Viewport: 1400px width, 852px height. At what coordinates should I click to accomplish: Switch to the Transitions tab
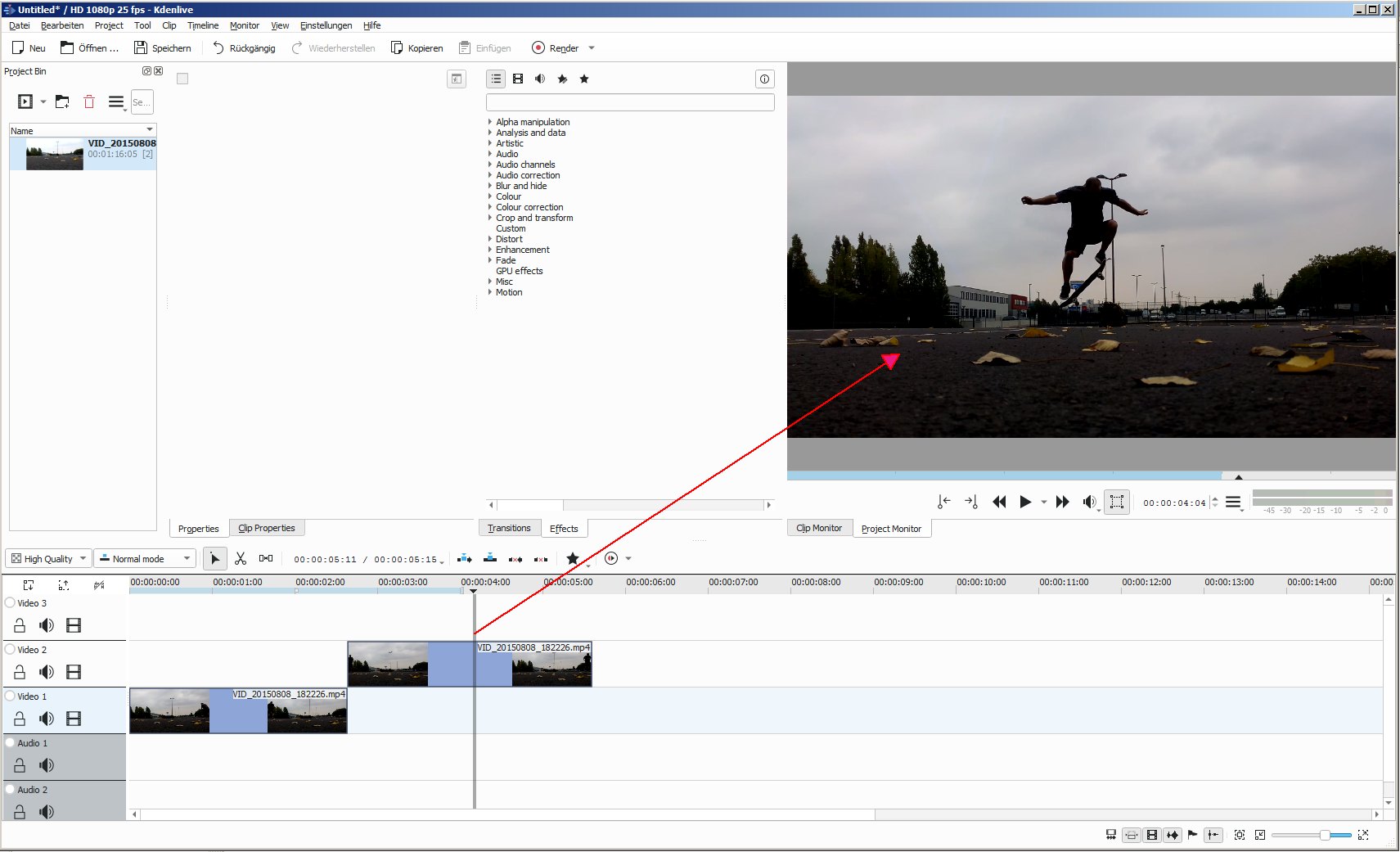coord(509,528)
